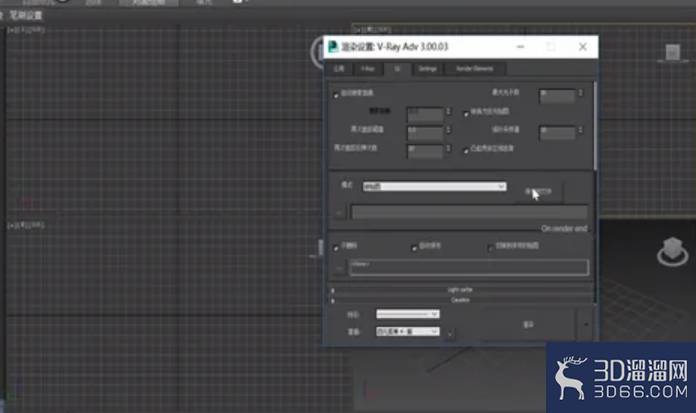
Task: Click the lower-left viewport label
Action: coord(26,225)
